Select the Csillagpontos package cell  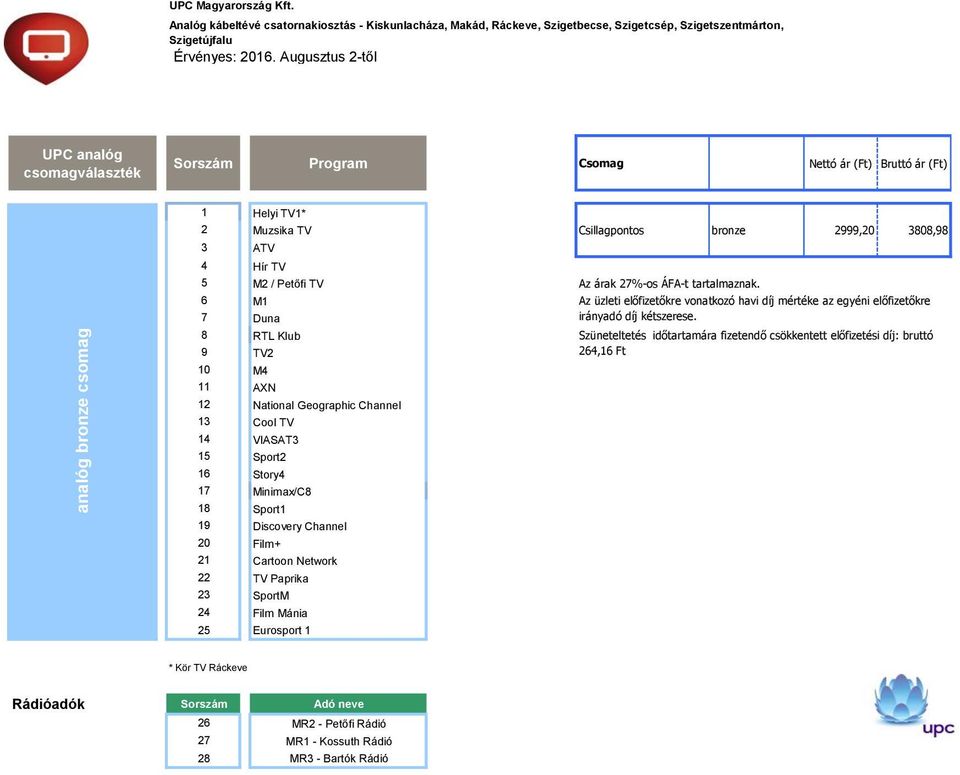pos(642,230)
